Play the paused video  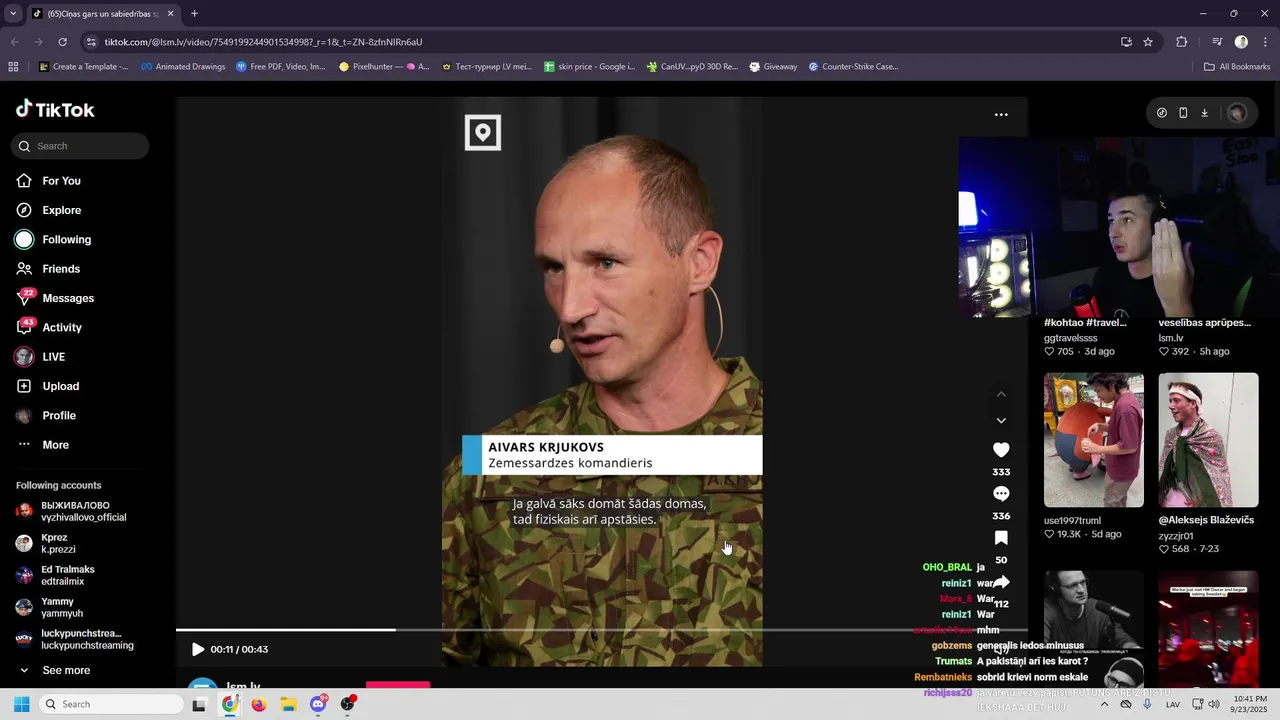(x=198, y=650)
